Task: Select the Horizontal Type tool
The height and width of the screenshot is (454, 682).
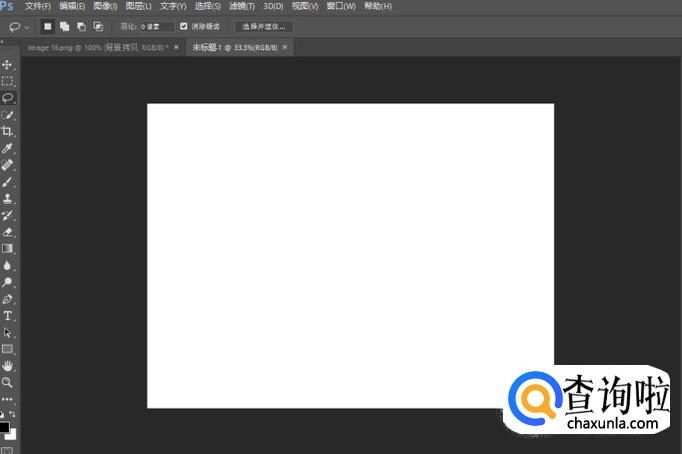Action: click(7, 315)
